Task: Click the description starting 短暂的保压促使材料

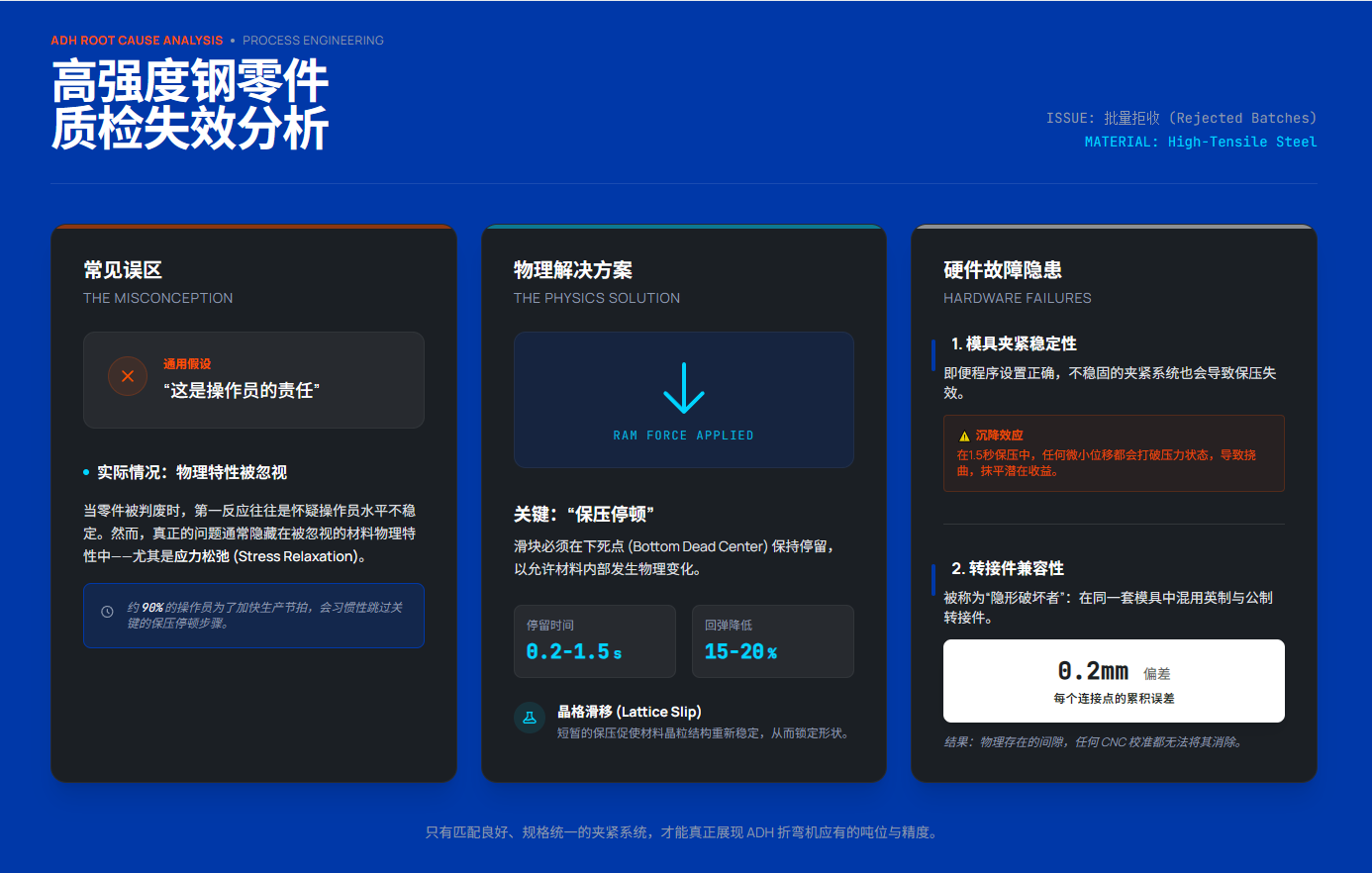Action: click(x=703, y=733)
